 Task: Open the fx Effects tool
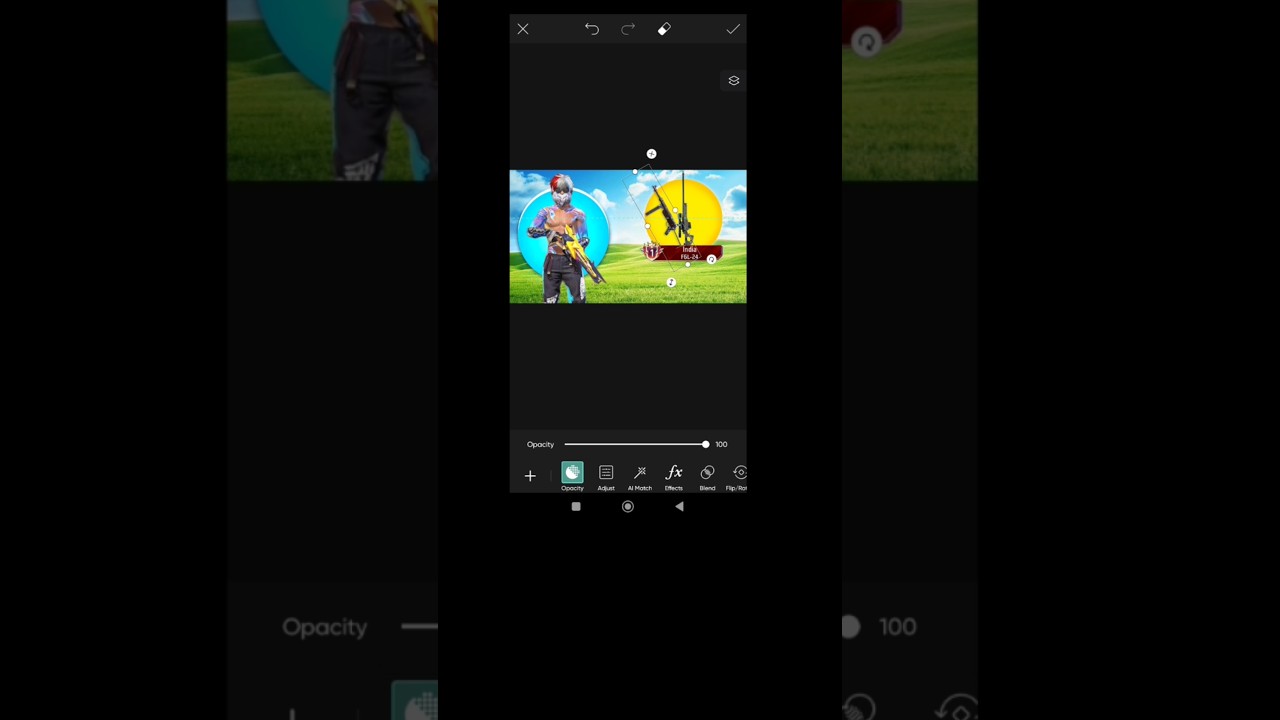pyautogui.click(x=674, y=476)
